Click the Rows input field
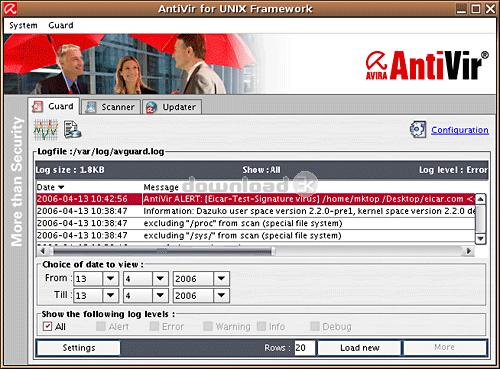 click(304, 348)
